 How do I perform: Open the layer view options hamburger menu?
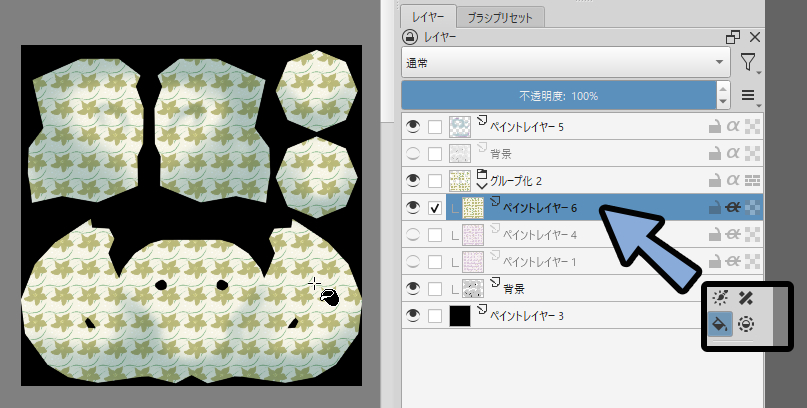tap(749, 96)
